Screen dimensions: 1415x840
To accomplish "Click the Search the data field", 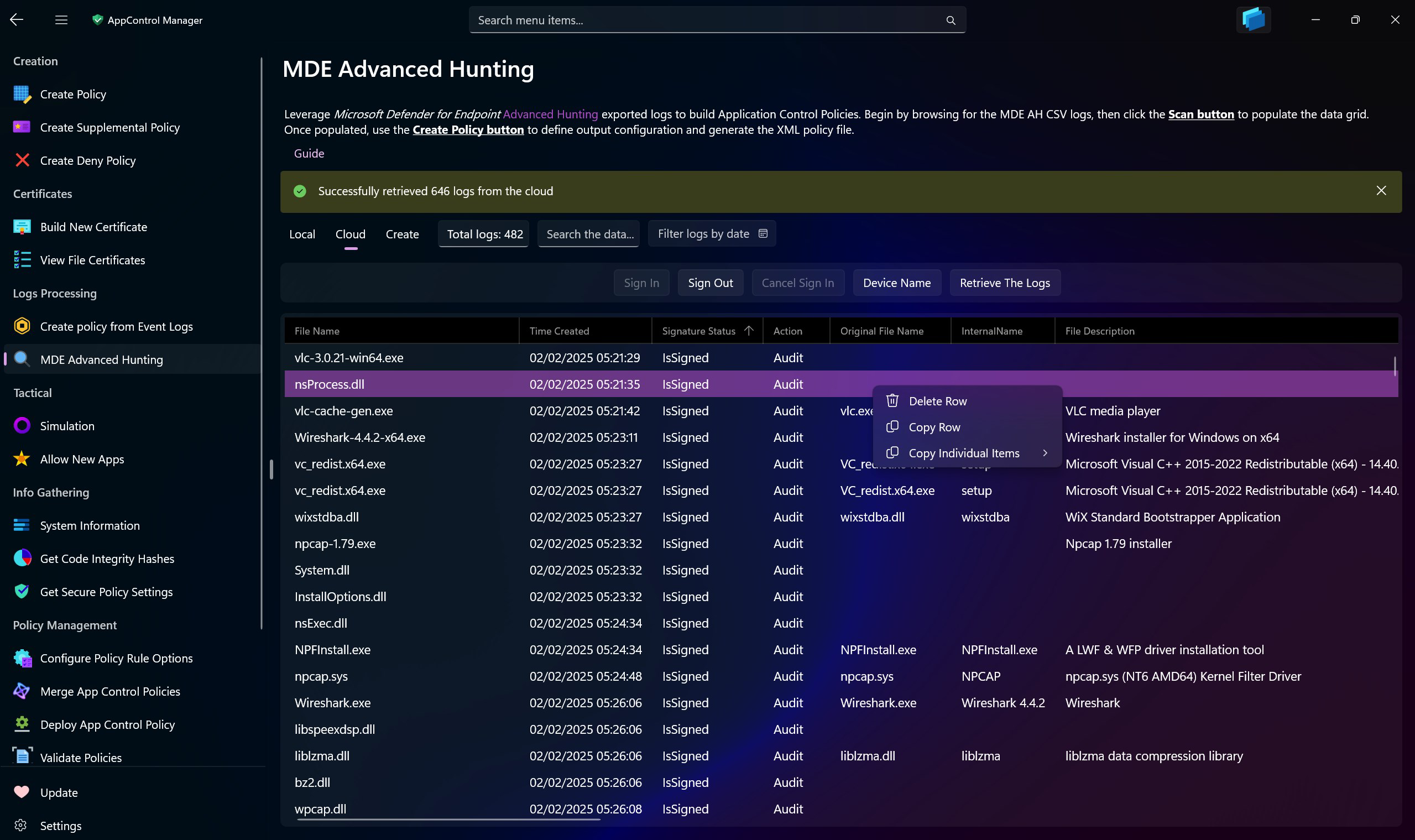I will 589,234.
